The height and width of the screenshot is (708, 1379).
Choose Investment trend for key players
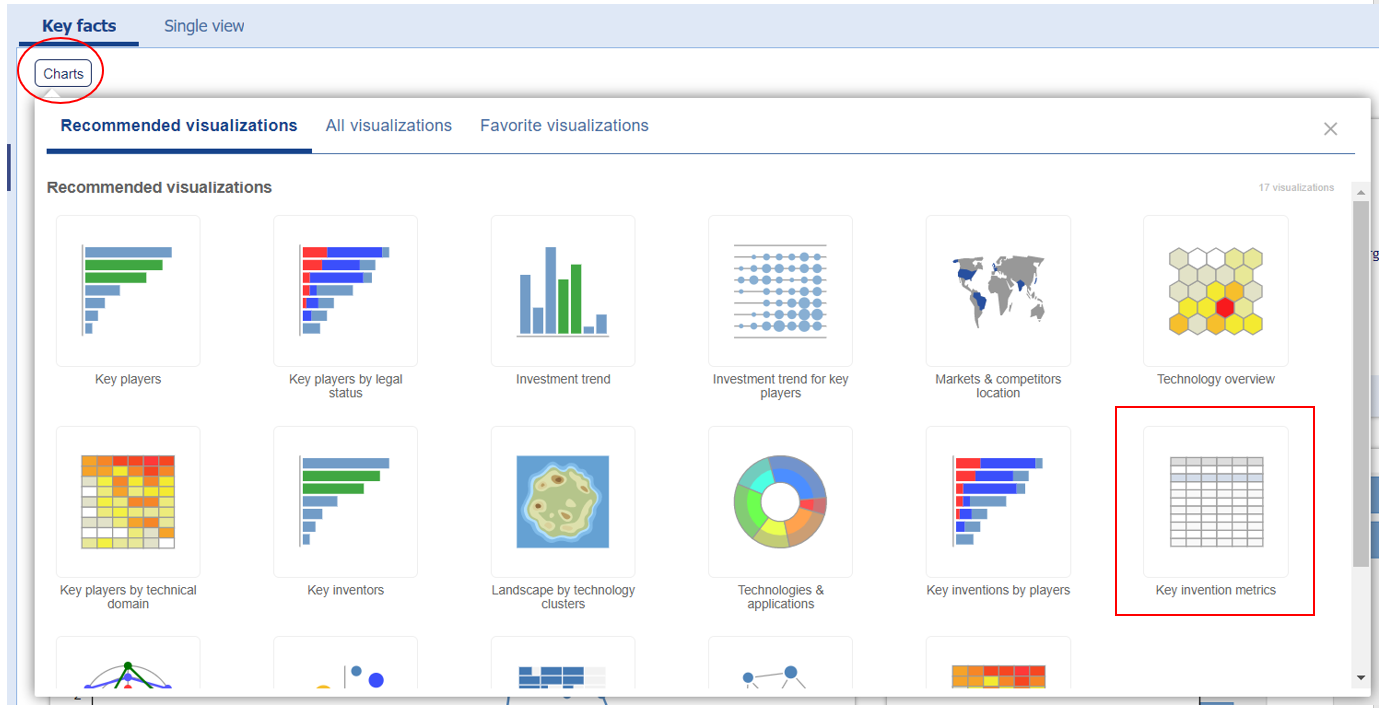(x=780, y=291)
